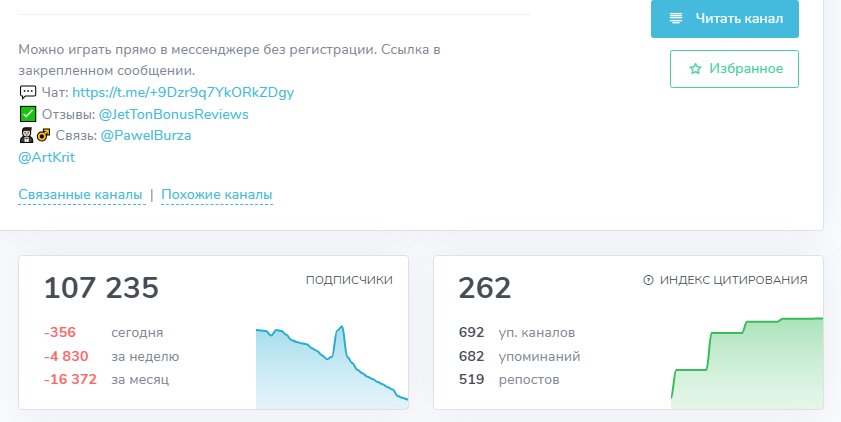Open the t.me chat invite link
The height and width of the screenshot is (422, 841).
coord(183,92)
